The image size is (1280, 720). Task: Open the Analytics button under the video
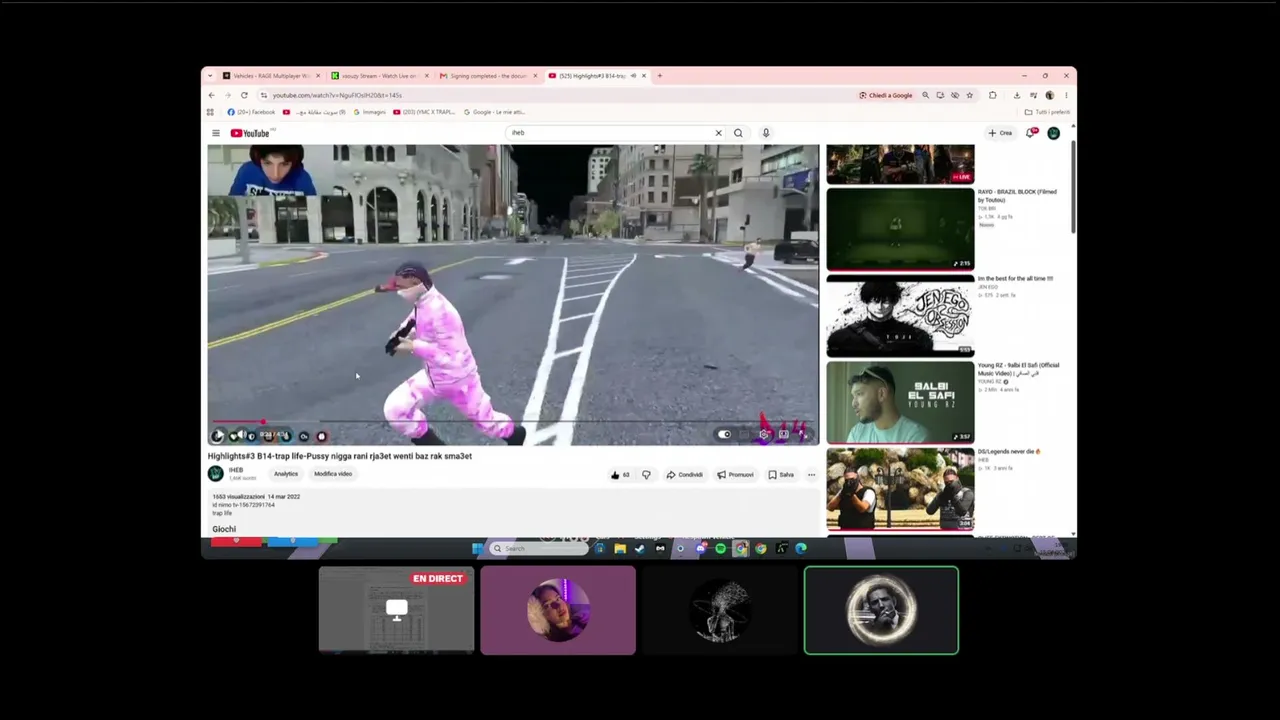tap(286, 474)
